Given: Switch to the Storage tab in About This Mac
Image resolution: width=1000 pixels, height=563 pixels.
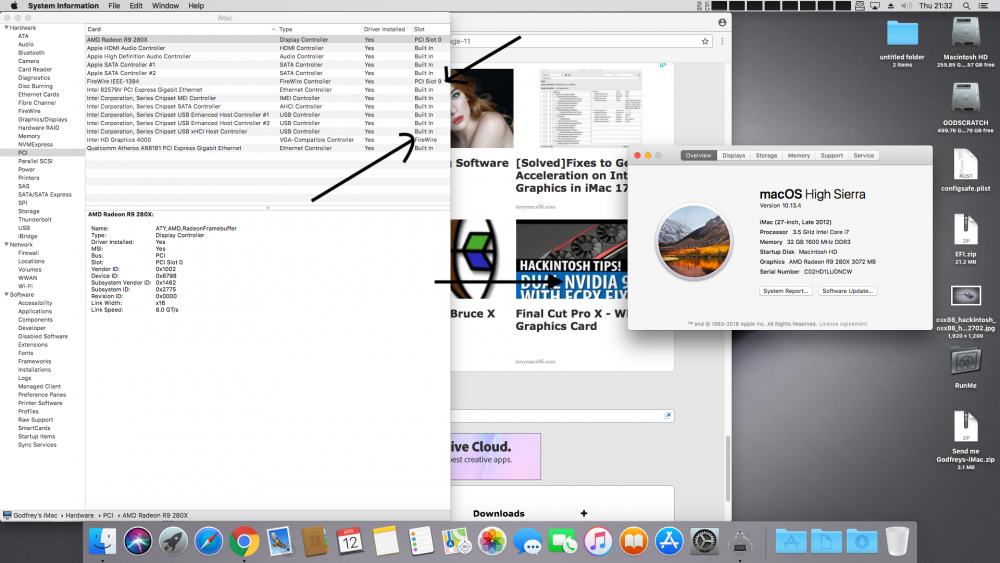Looking at the screenshot, I should pyautogui.click(x=766, y=156).
